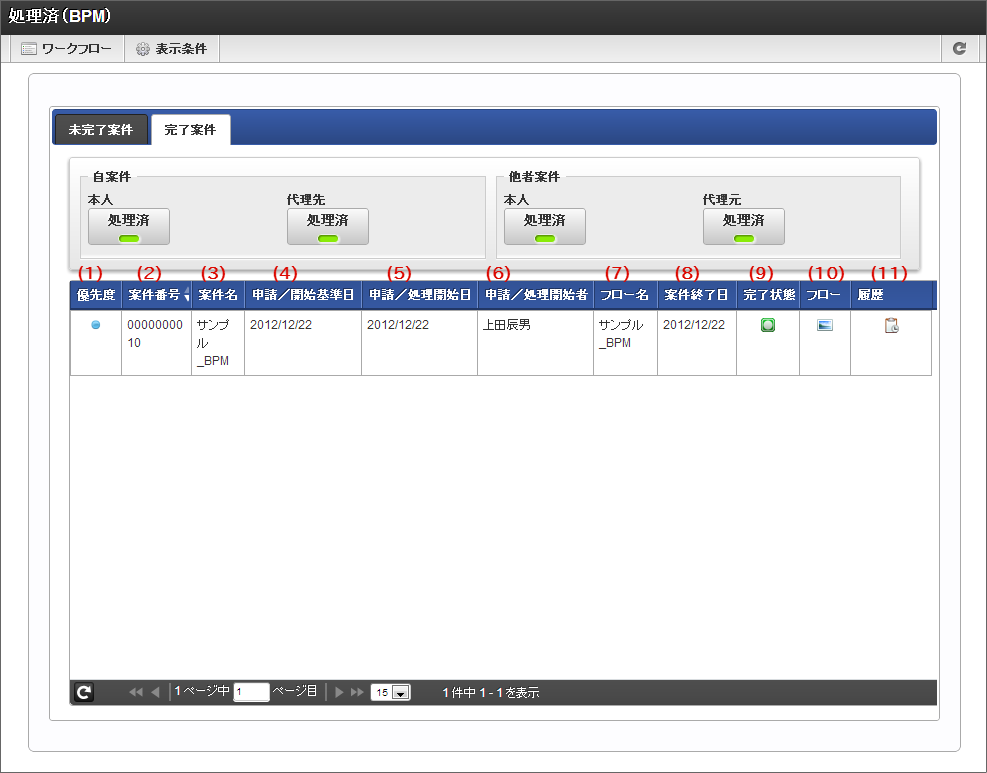Toggle 他者案件 代理元 処理済 button
The height and width of the screenshot is (773, 987).
pos(743,227)
